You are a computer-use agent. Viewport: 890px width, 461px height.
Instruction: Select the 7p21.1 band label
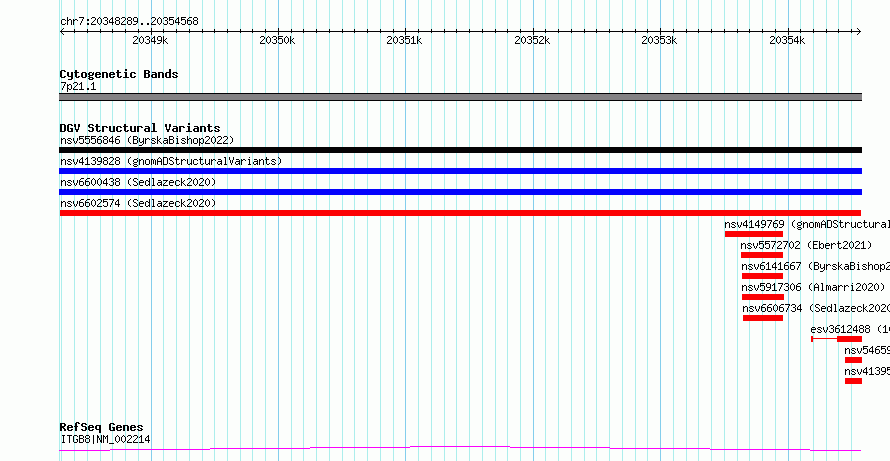(78, 86)
